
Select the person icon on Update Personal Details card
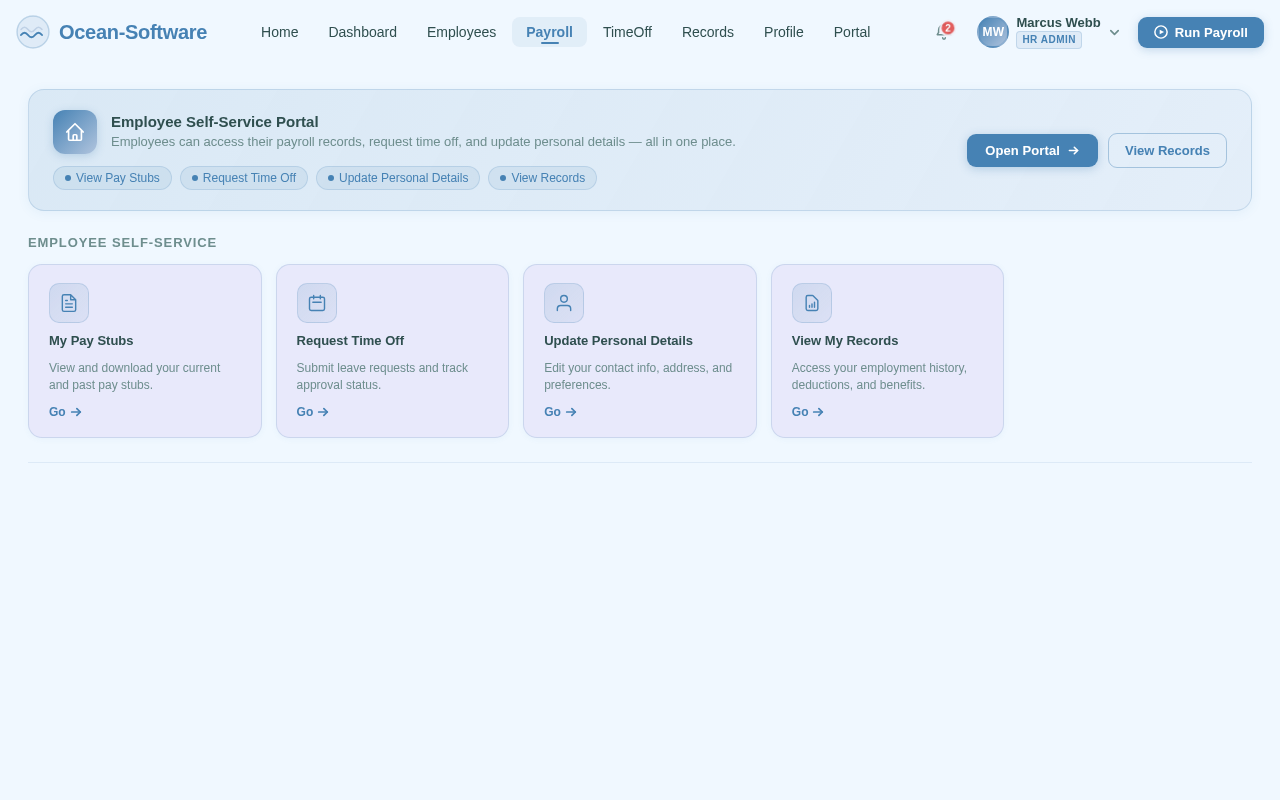[x=564, y=303]
